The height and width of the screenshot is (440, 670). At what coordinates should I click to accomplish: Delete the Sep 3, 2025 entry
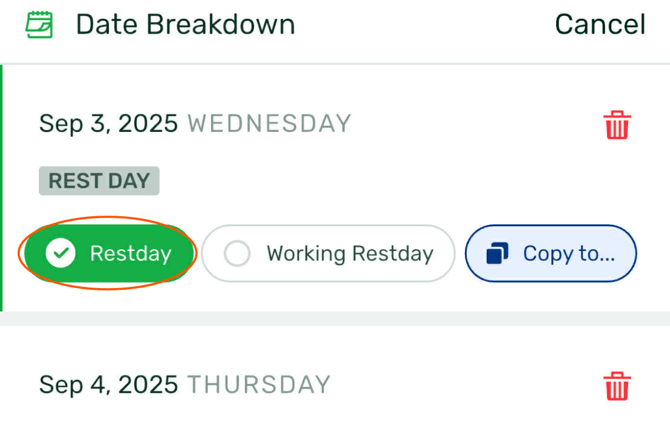(617, 125)
